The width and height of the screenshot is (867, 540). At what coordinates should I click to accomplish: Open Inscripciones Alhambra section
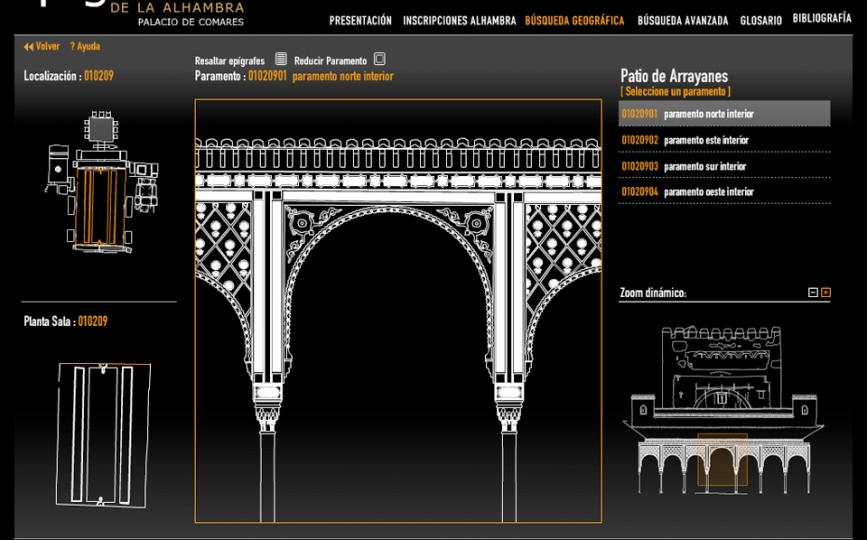tap(459, 21)
